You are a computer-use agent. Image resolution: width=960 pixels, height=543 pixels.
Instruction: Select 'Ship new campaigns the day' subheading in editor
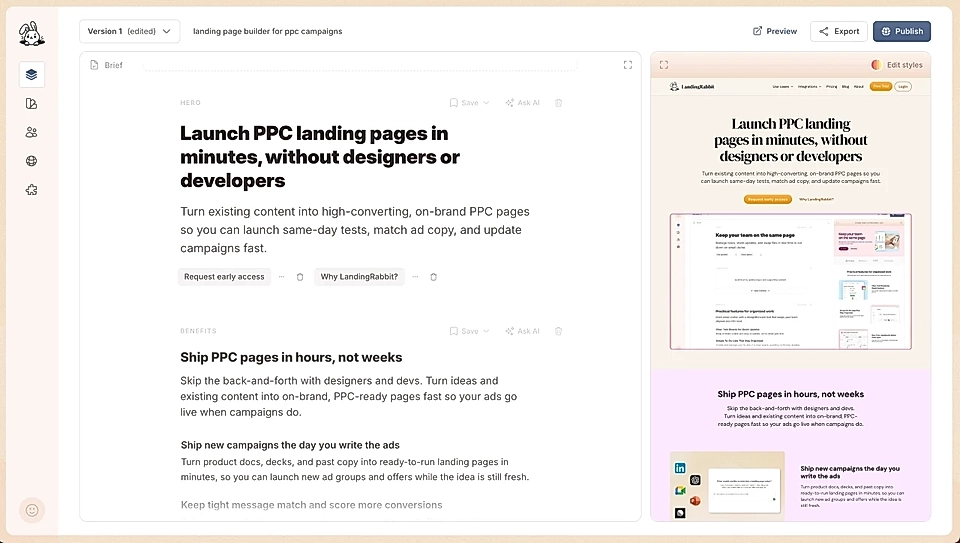click(290, 445)
